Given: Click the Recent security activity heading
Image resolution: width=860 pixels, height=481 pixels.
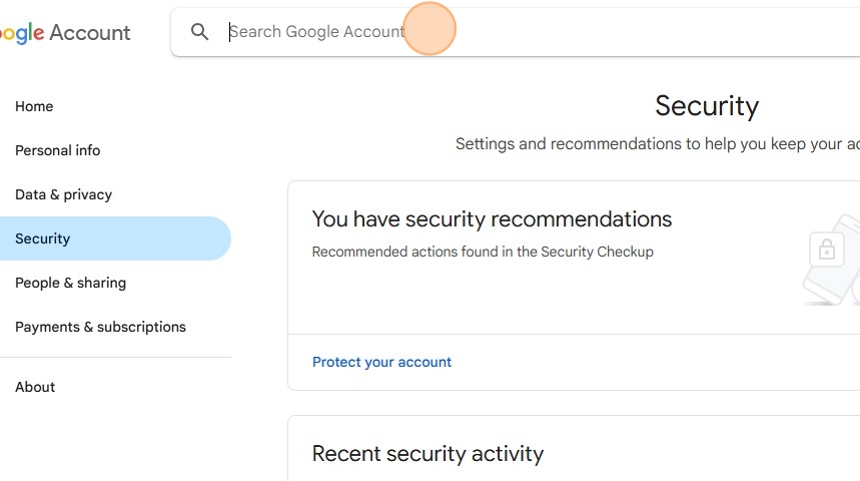Looking at the screenshot, I should point(427,454).
